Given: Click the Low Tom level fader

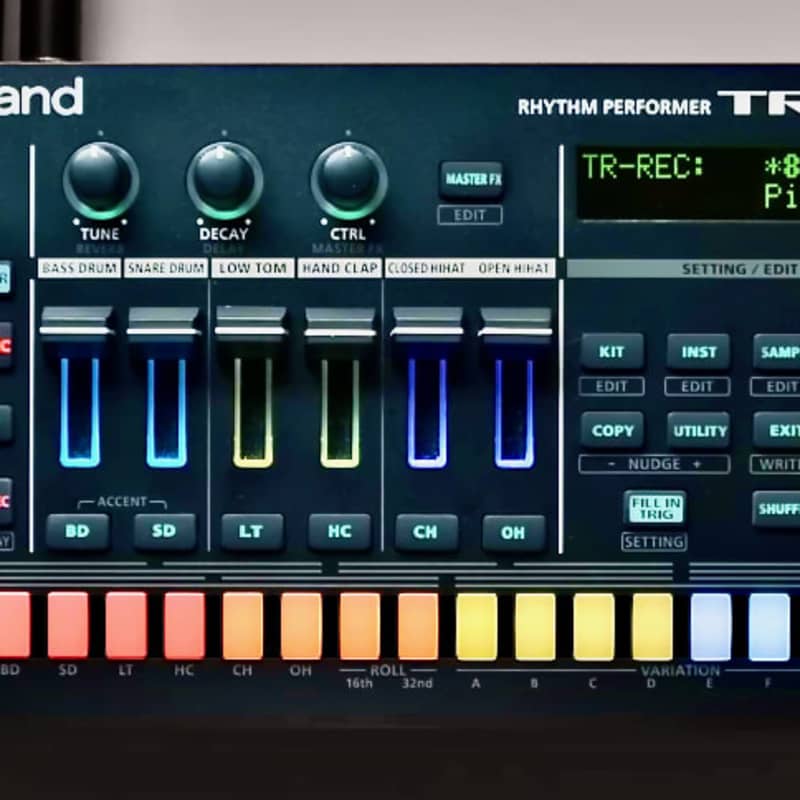Looking at the screenshot, I should pyautogui.click(x=251, y=323).
